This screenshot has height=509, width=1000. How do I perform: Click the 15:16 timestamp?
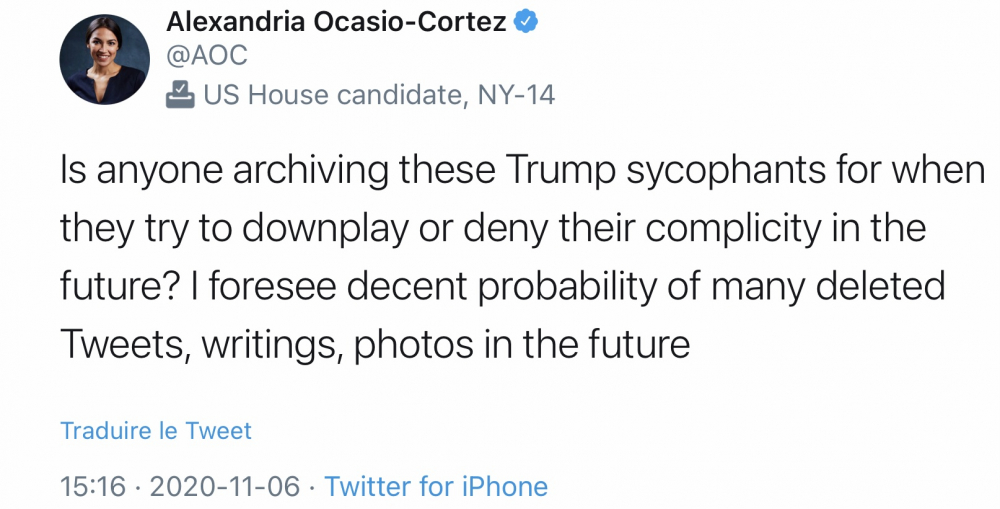93,487
